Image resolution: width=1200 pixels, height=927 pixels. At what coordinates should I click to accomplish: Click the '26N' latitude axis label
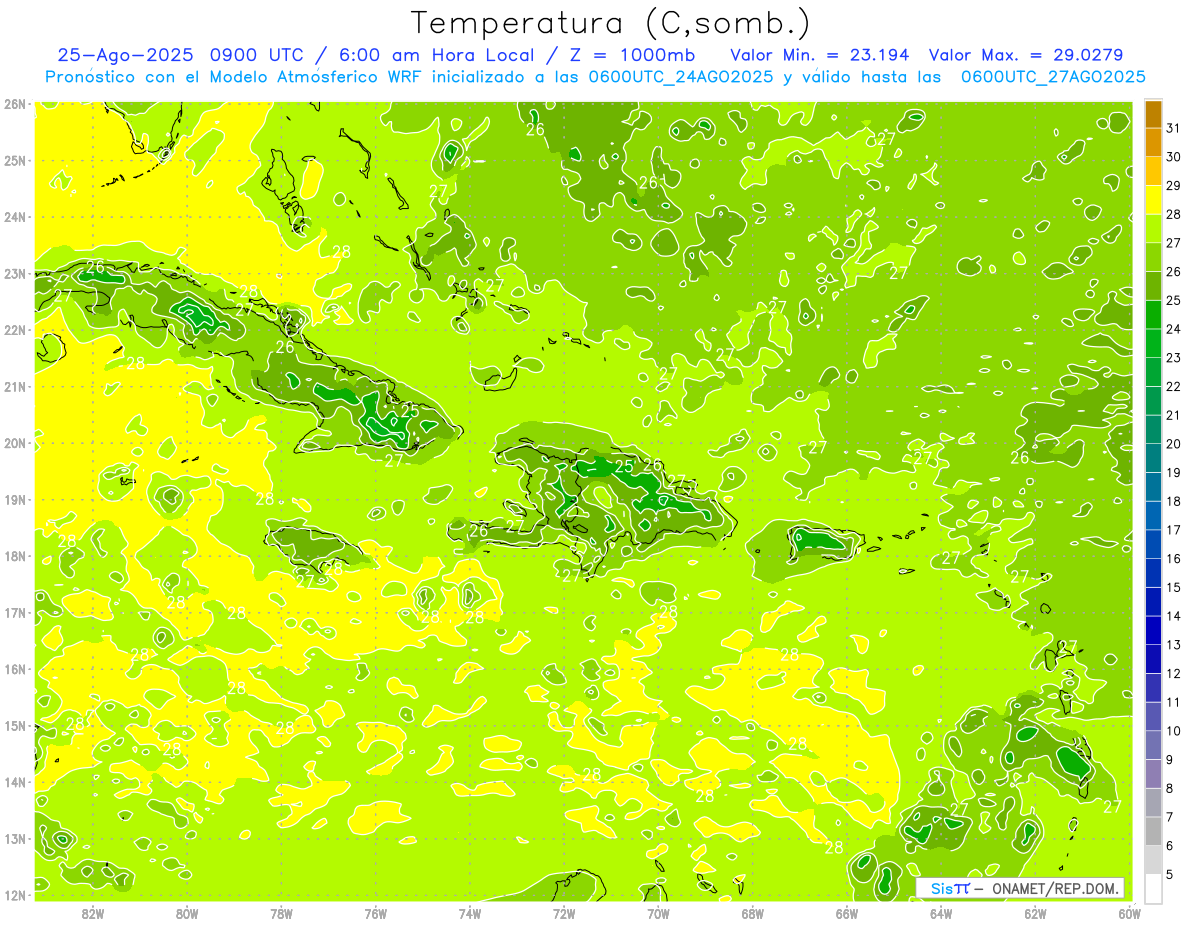point(15,104)
